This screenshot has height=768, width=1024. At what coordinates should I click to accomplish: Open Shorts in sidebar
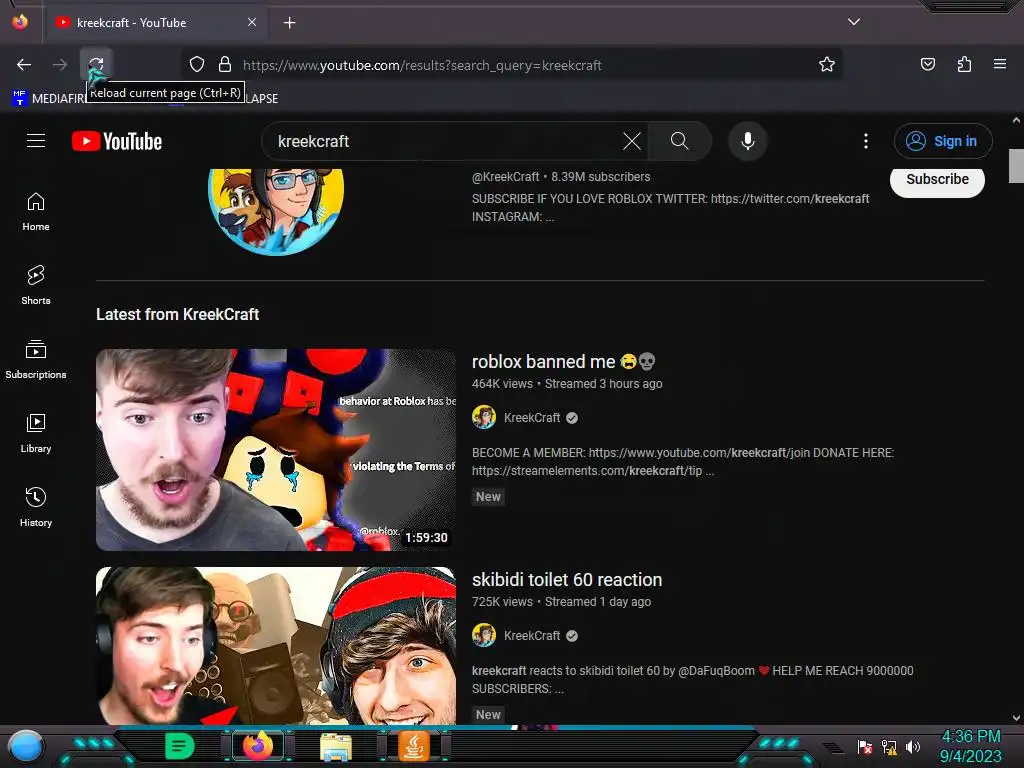pos(36,285)
